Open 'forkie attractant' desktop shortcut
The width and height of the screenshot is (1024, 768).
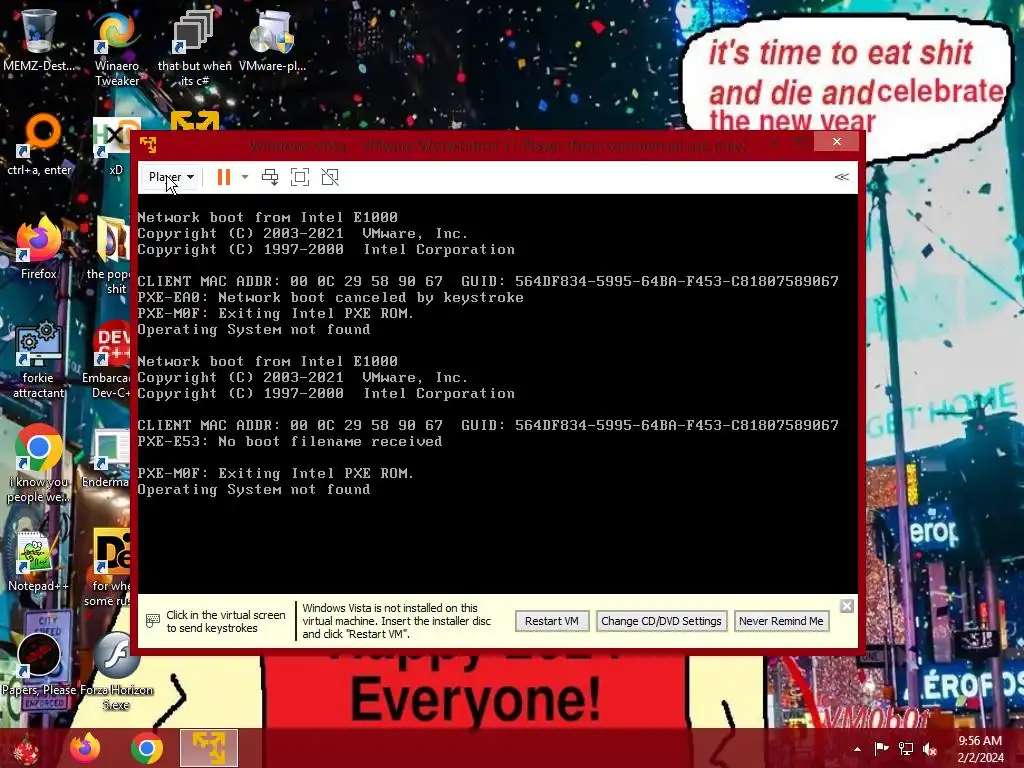coord(39,360)
